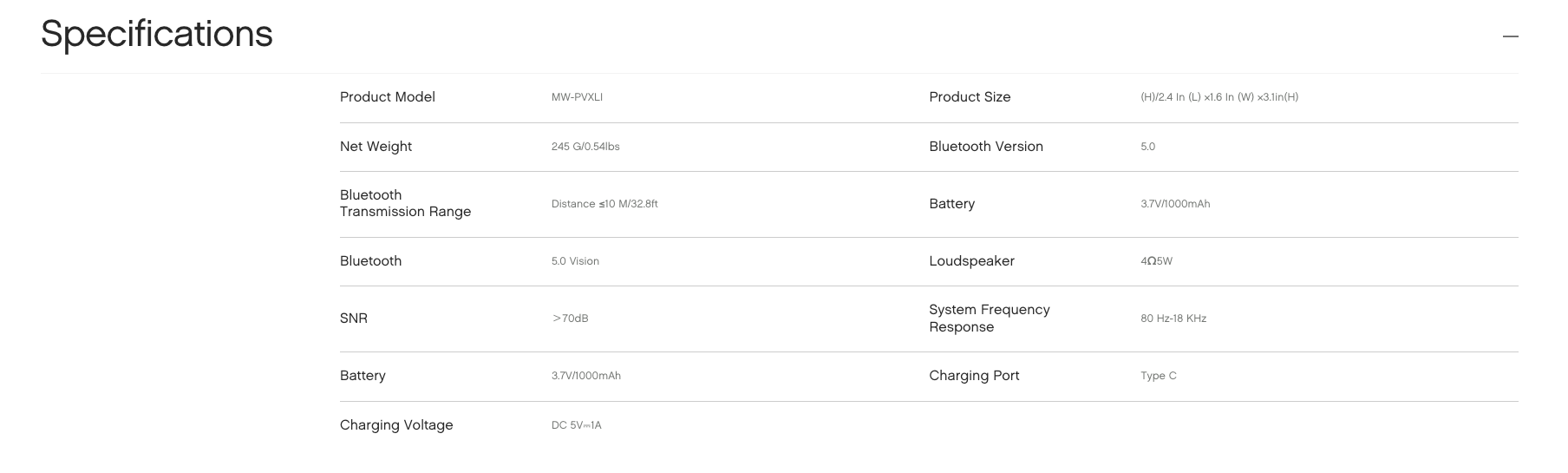The height and width of the screenshot is (473, 1568).
Task: Select the Charging Voltage label
Action: click(x=396, y=425)
